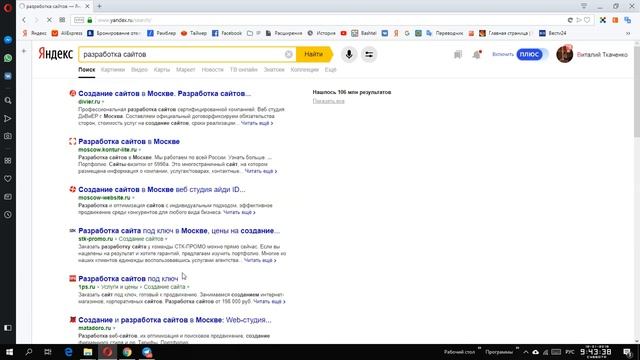Expand divier.ru URL dropdown arrow
The image size is (640, 360).
(x=103, y=102)
